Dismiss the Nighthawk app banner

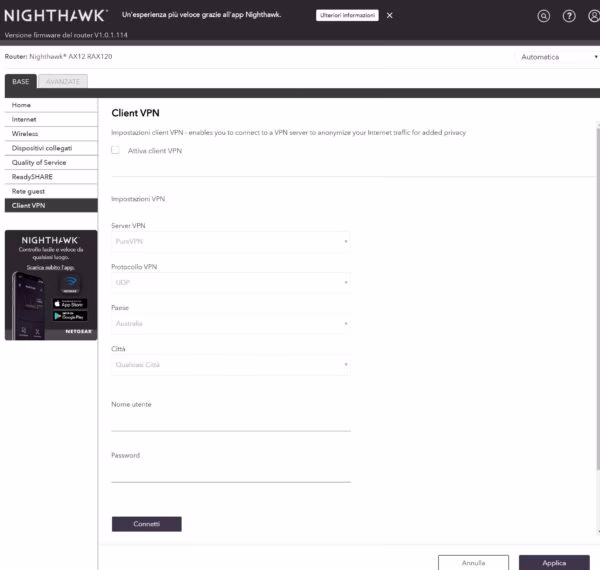coord(390,15)
